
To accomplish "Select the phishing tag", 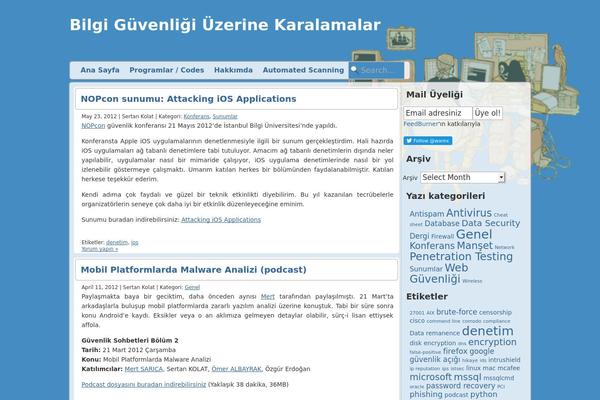I will click(x=426, y=394).
